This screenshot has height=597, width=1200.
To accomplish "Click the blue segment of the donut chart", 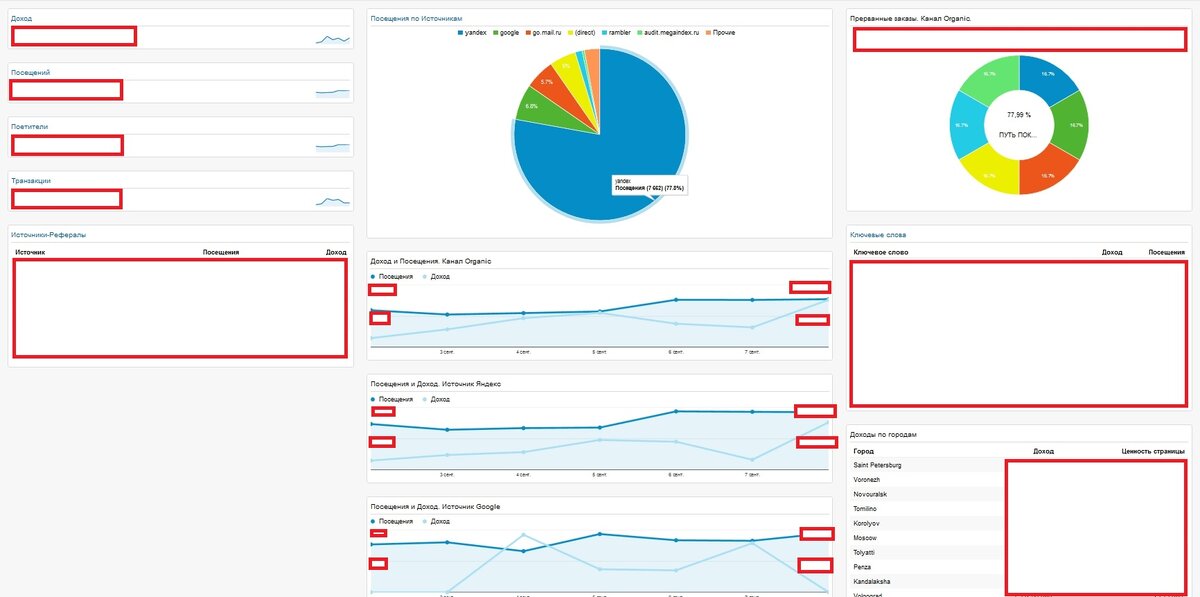I will point(1046,81).
